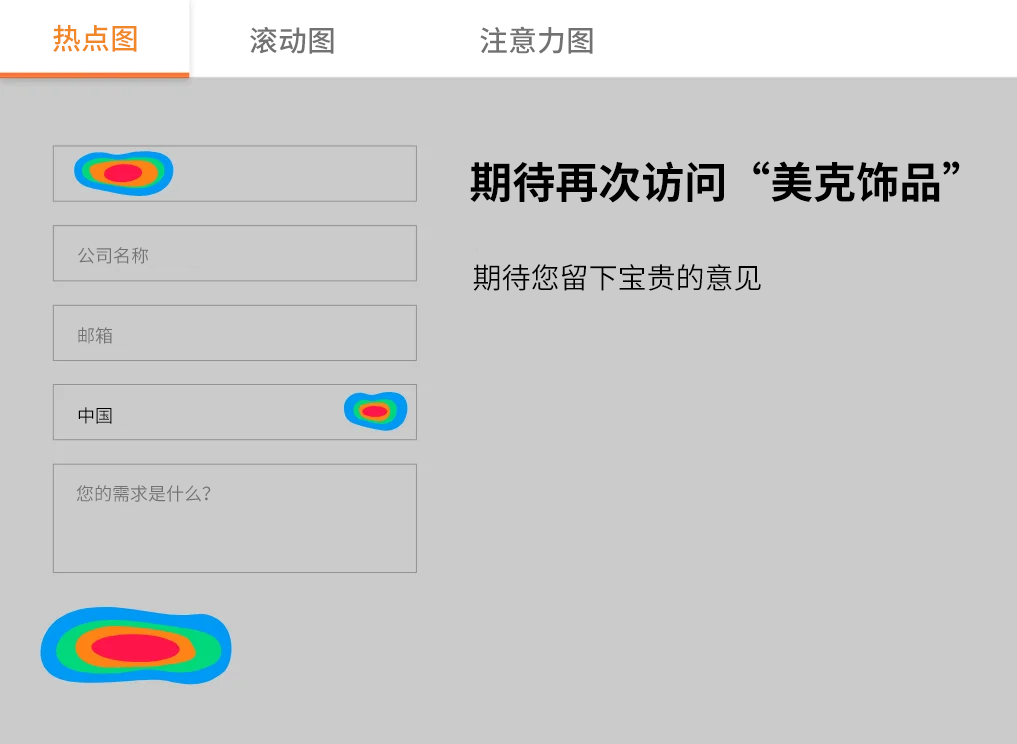Image resolution: width=1017 pixels, height=744 pixels.
Task: Switch to the 热点图 tab
Action: coord(95,40)
